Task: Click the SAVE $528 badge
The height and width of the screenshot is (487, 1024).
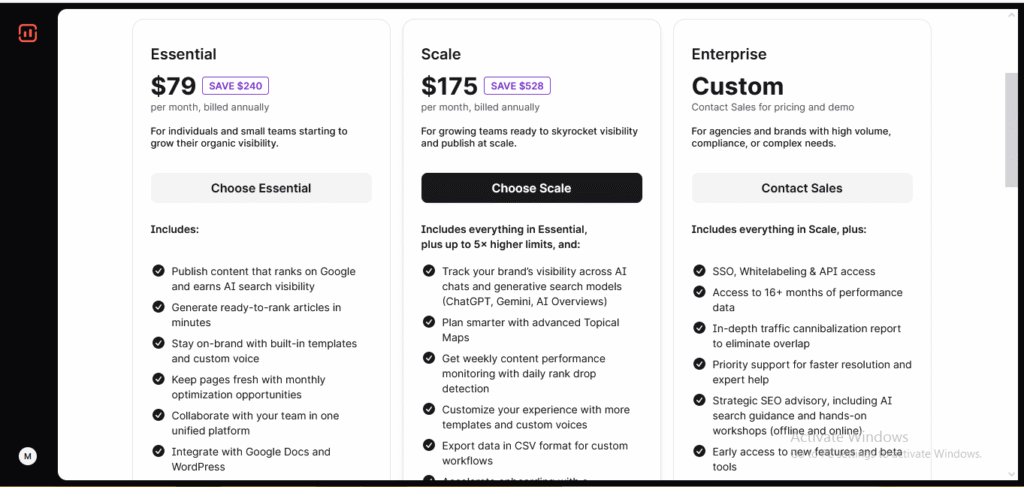Action: (517, 86)
